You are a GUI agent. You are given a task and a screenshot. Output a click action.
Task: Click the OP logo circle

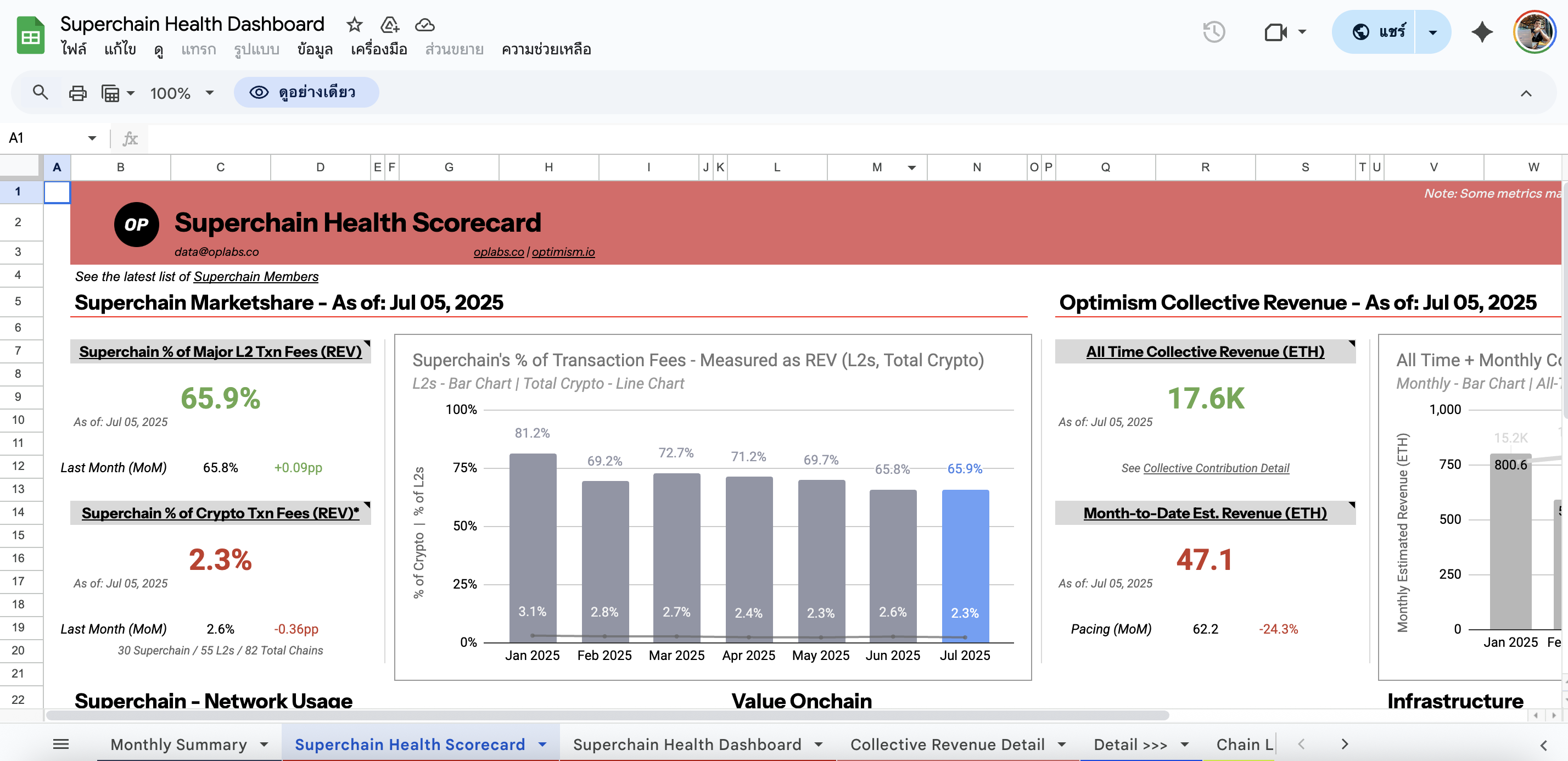pyautogui.click(x=136, y=225)
